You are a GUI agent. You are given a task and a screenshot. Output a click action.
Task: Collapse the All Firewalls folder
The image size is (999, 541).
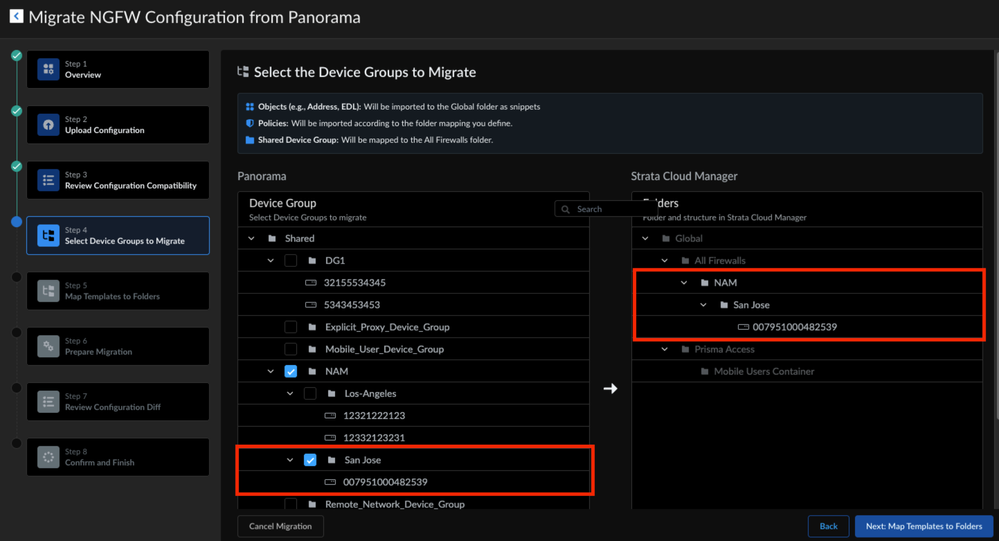tap(665, 261)
